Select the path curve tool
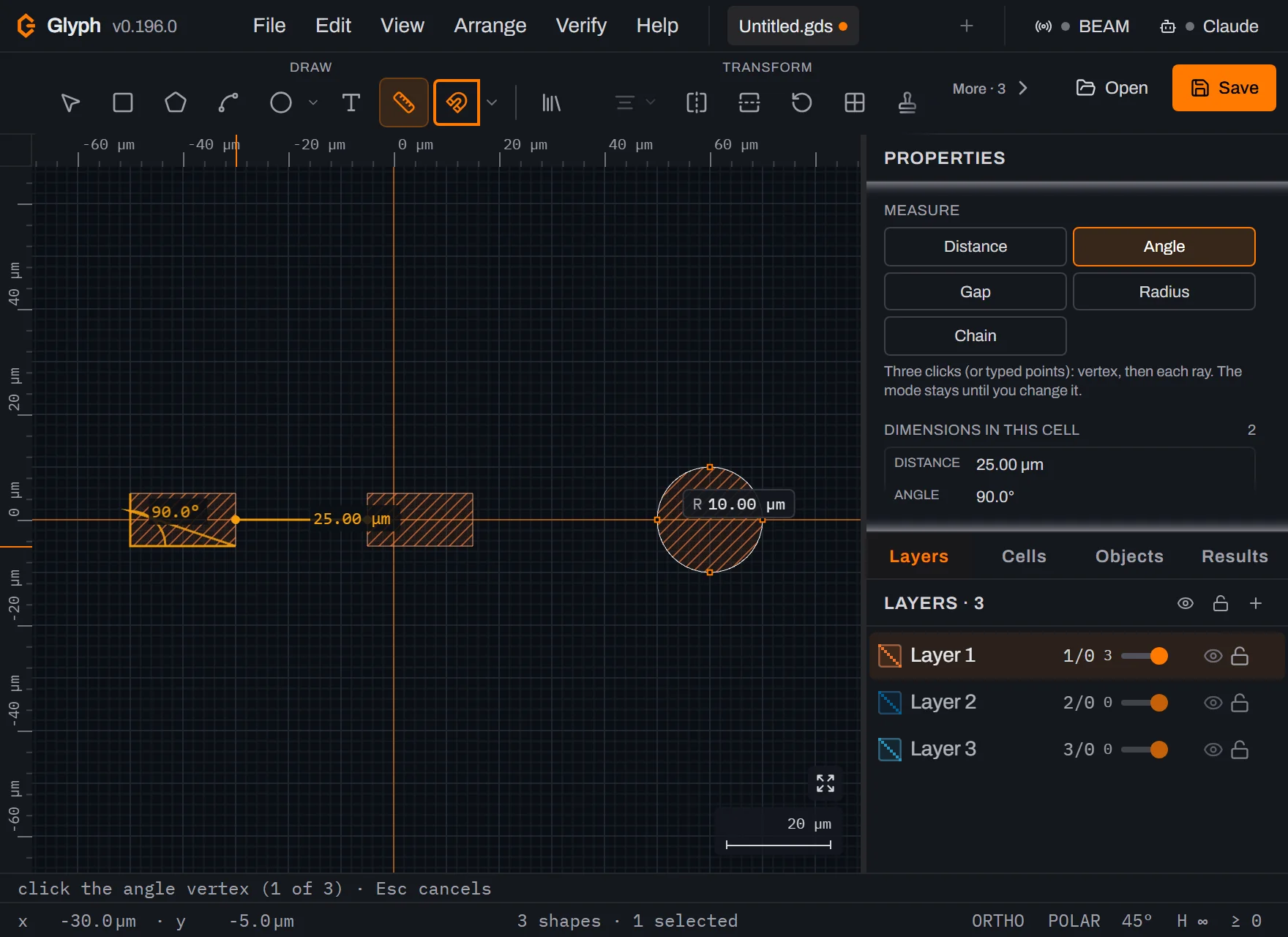 click(228, 102)
